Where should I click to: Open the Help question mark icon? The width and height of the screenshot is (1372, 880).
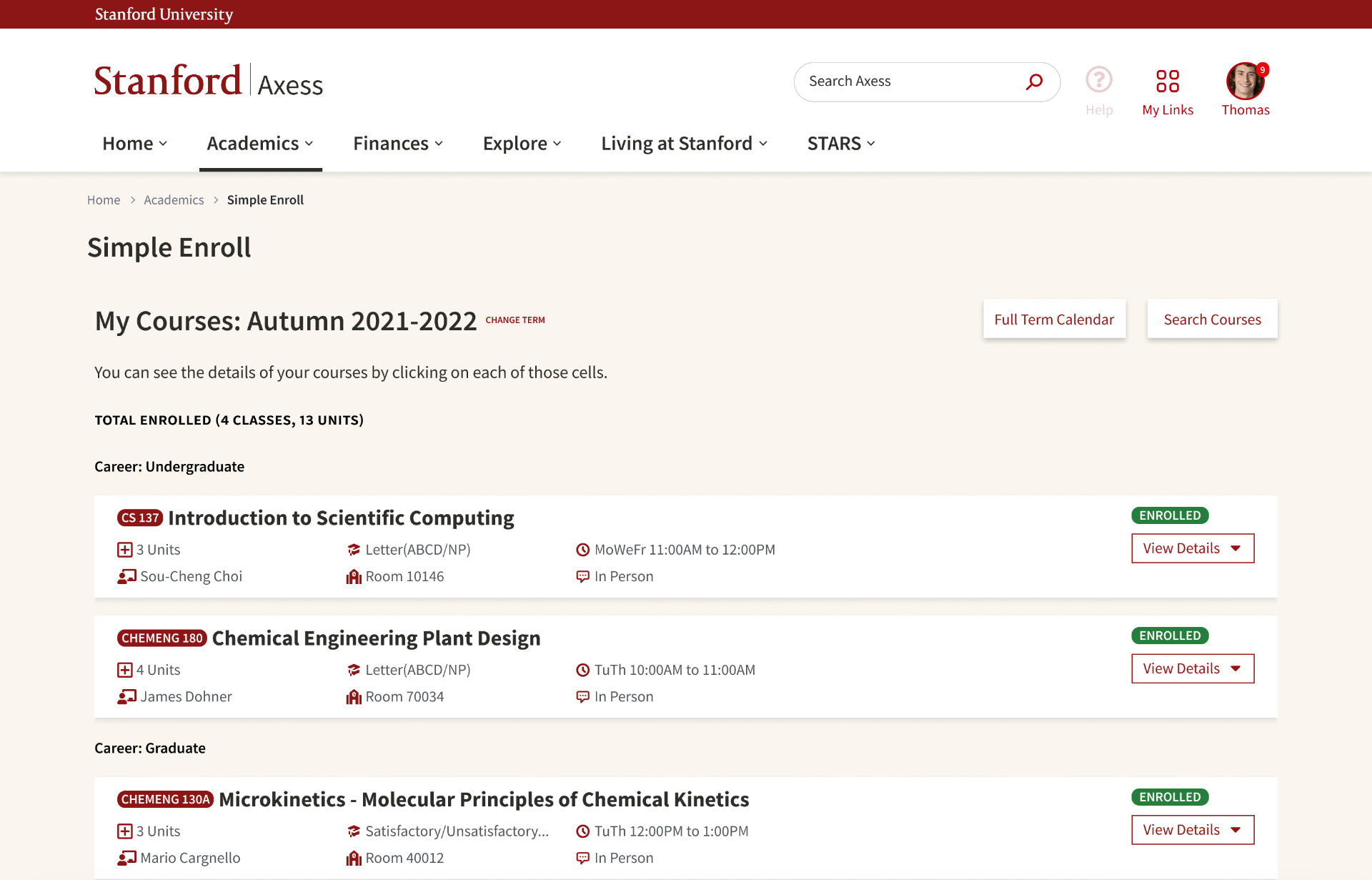pyautogui.click(x=1099, y=79)
